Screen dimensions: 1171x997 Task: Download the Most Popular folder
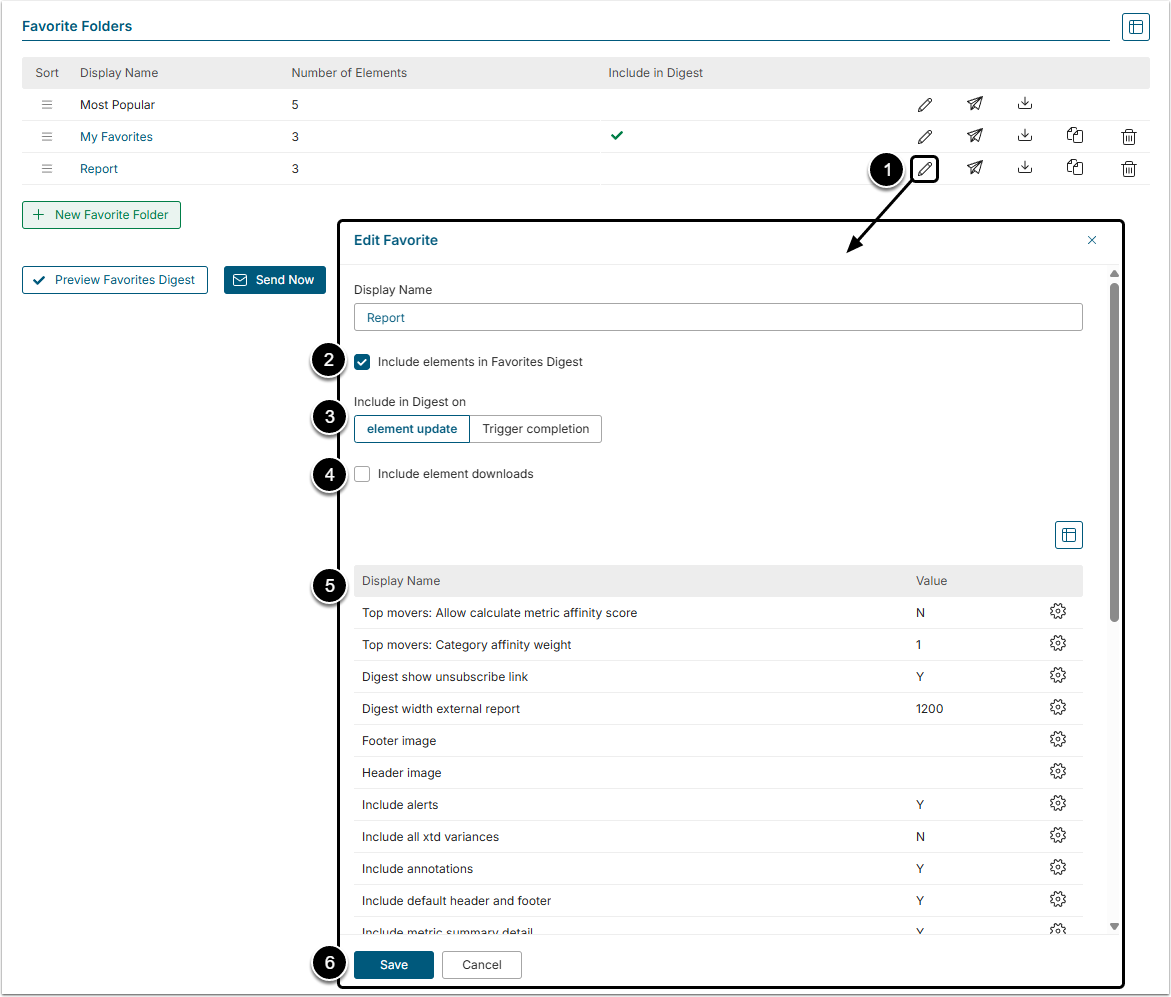[x=1025, y=103]
